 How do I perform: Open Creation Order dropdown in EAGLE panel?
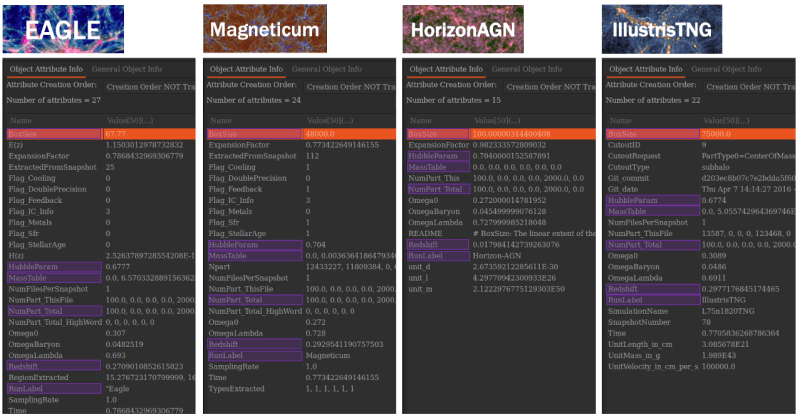click(x=149, y=87)
